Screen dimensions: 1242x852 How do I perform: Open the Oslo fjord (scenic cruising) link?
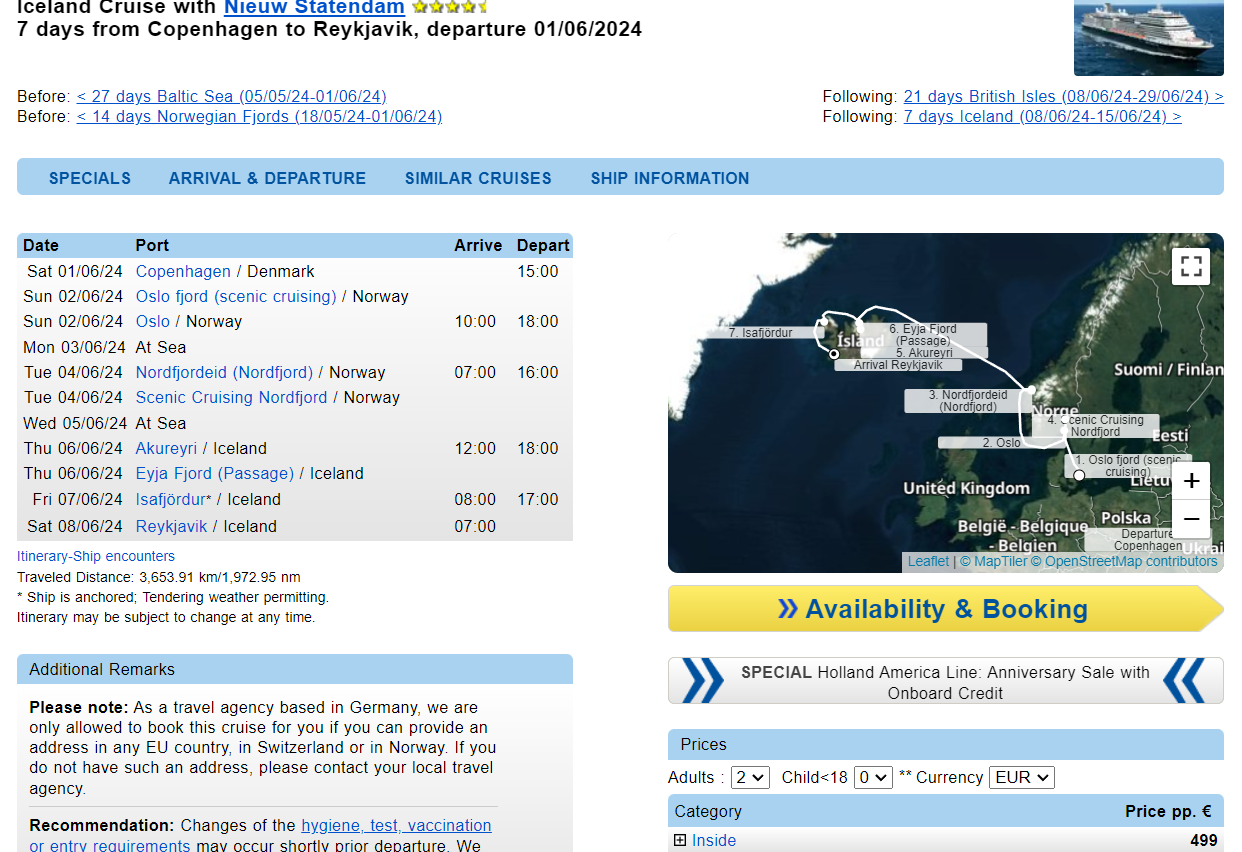(236, 296)
